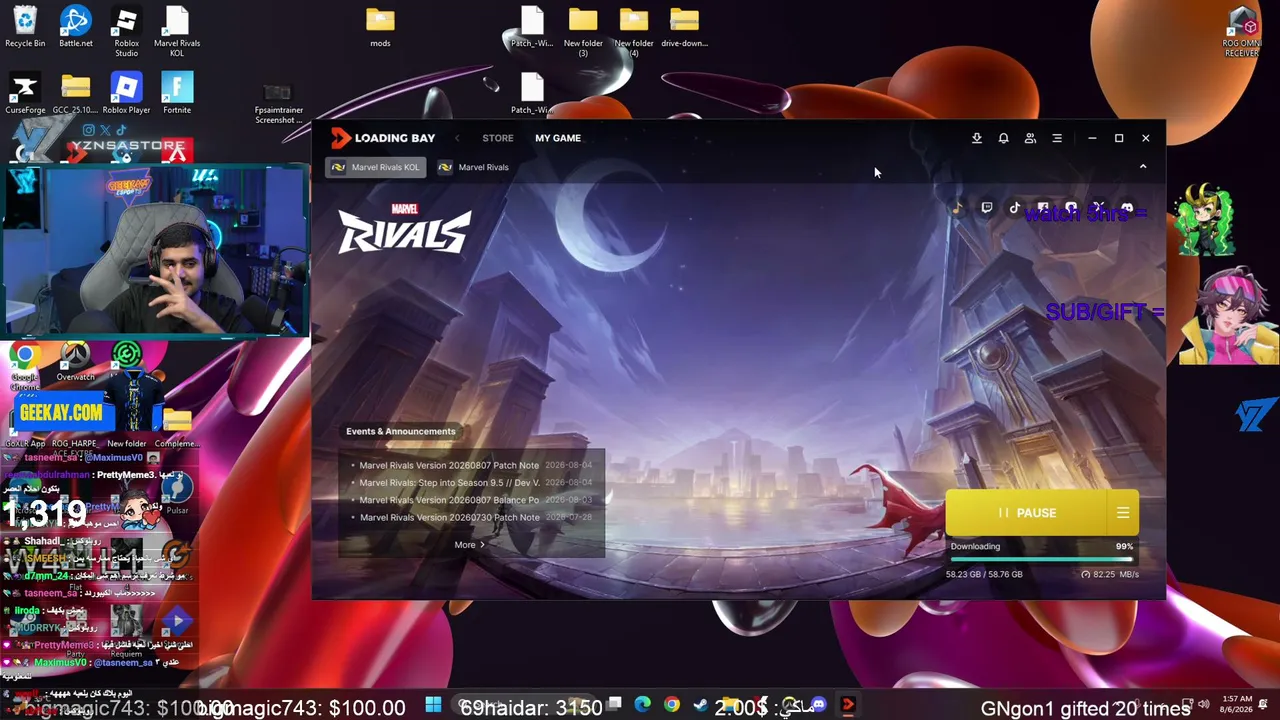The height and width of the screenshot is (720, 1280).
Task: Click the Events & Announcements heading
Action: [400, 431]
